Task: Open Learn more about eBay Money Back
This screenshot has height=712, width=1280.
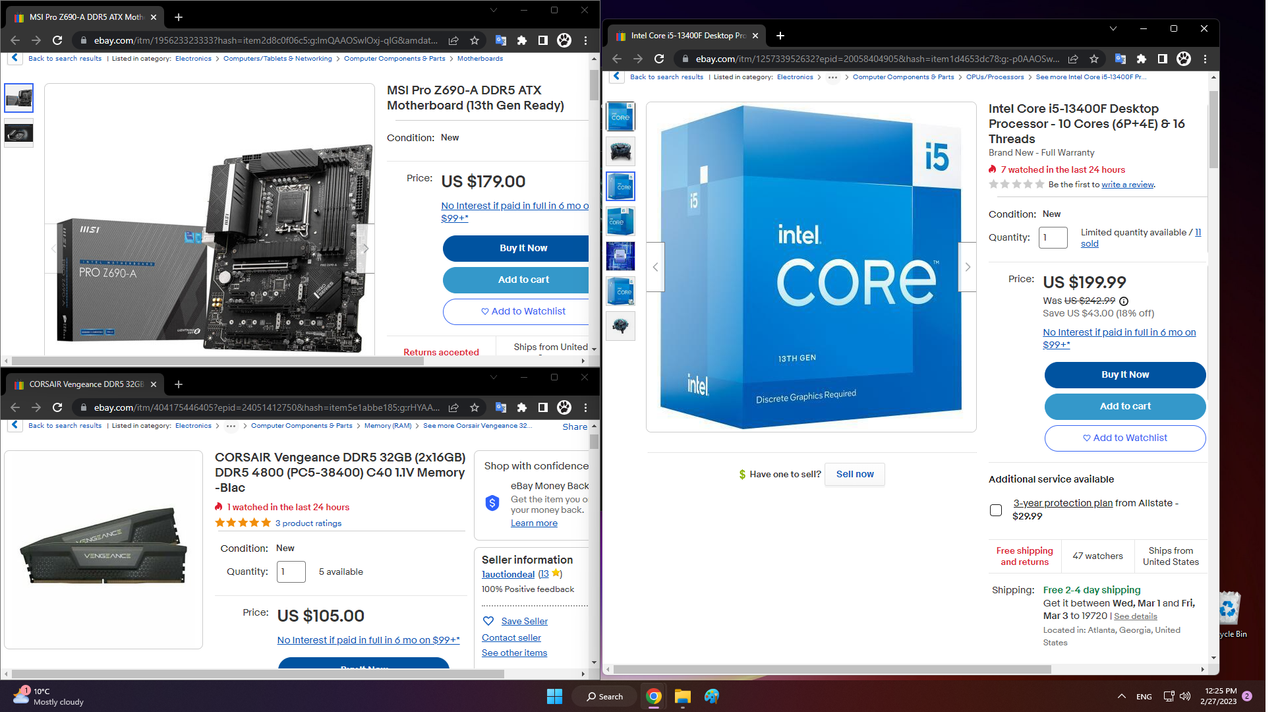Action: pos(534,523)
